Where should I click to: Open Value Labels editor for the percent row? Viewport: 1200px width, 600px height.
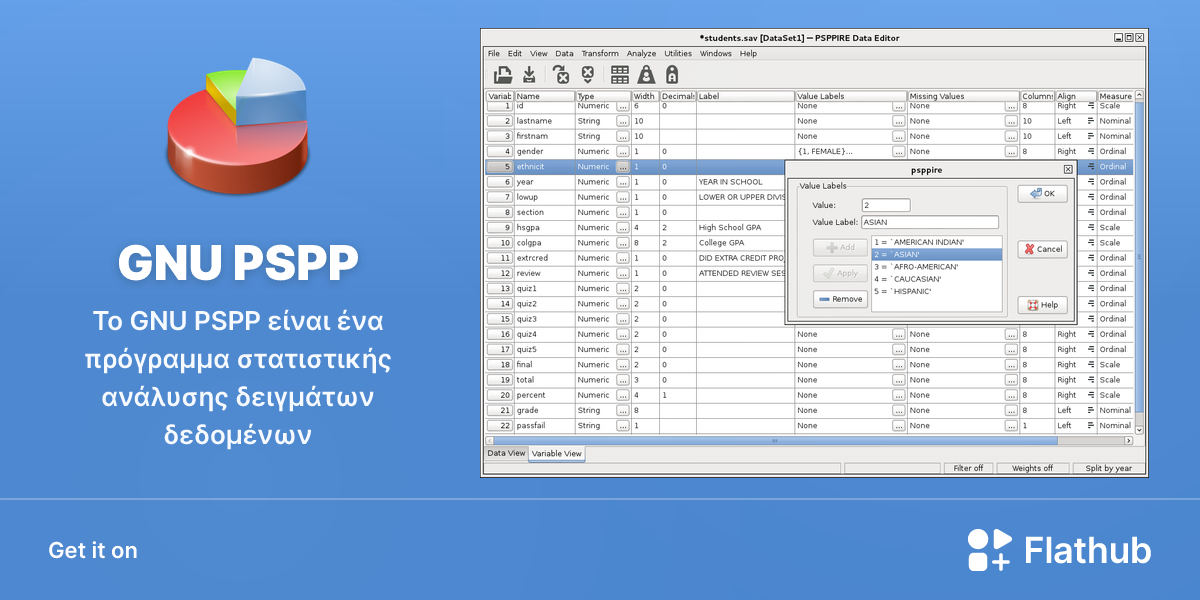click(899, 395)
